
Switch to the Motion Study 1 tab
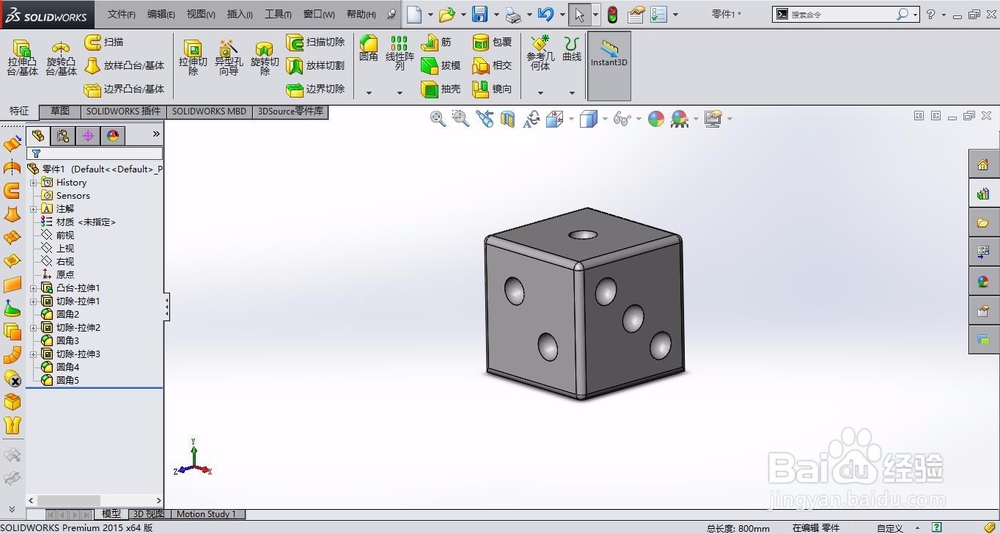coord(206,514)
